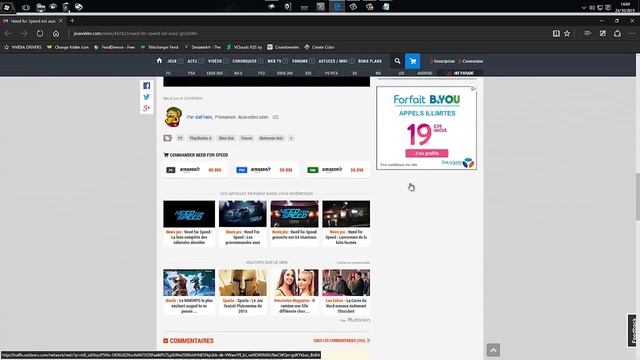Click the Xbox One tag
The image size is (640, 360).
[x=226, y=138]
